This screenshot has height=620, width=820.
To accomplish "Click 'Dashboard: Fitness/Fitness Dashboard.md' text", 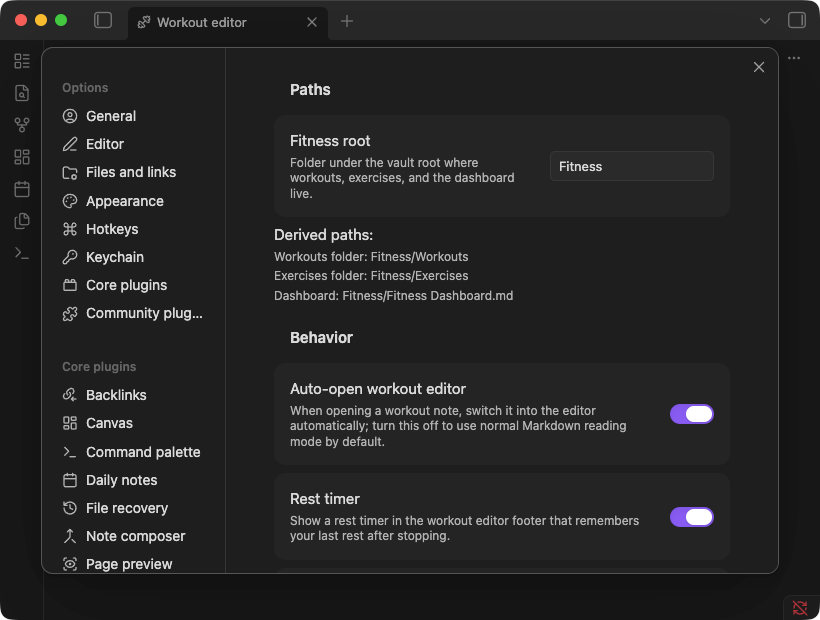I will tap(393, 296).
